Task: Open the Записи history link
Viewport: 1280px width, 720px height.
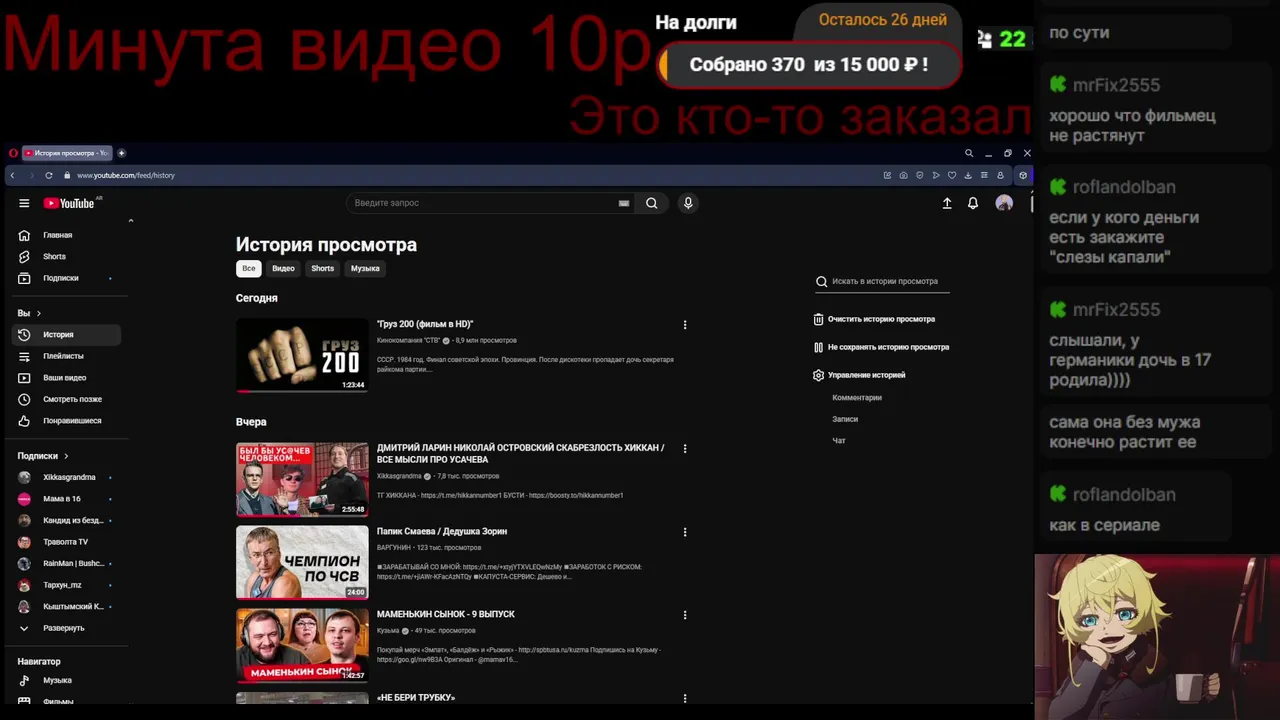Action: point(845,419)
